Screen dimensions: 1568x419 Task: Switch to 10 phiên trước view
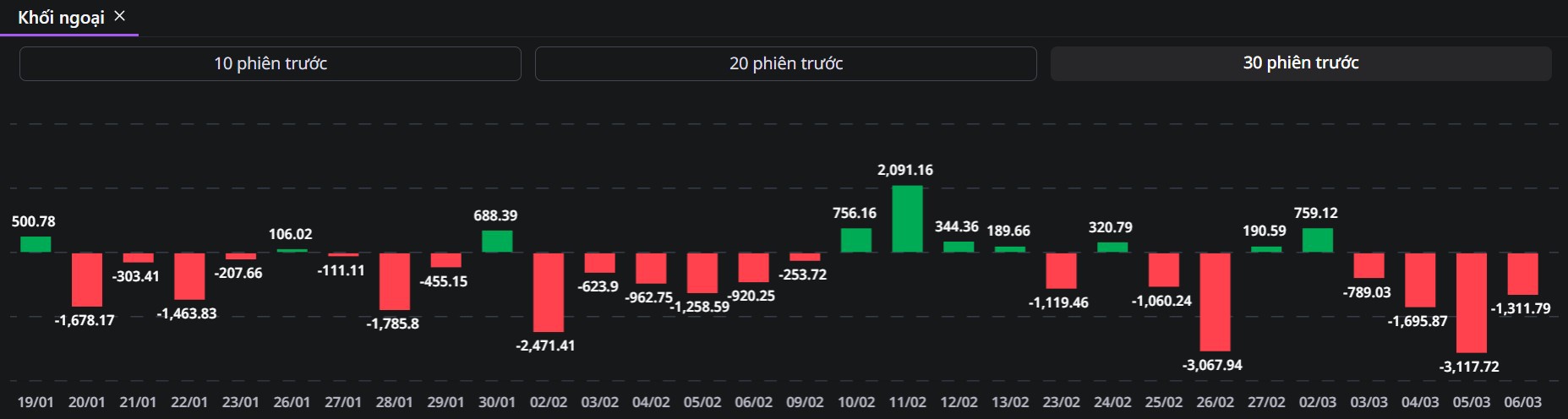[270, 63]
